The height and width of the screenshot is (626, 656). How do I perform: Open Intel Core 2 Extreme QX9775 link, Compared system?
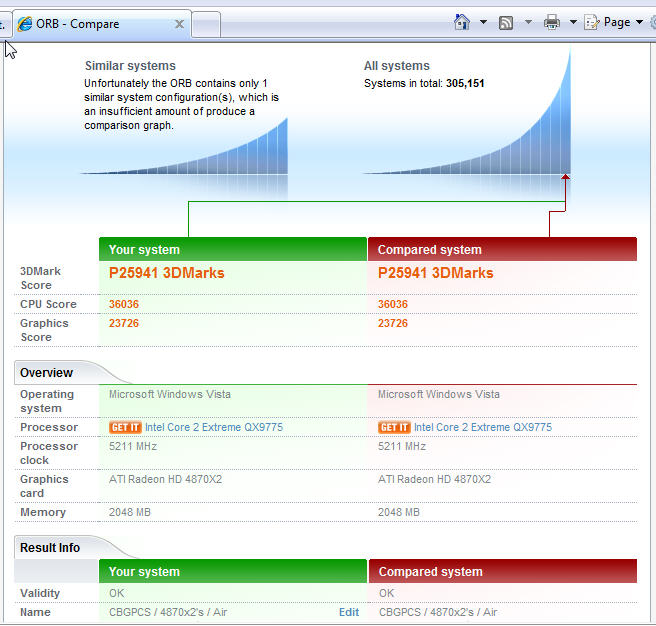(483, 427)
